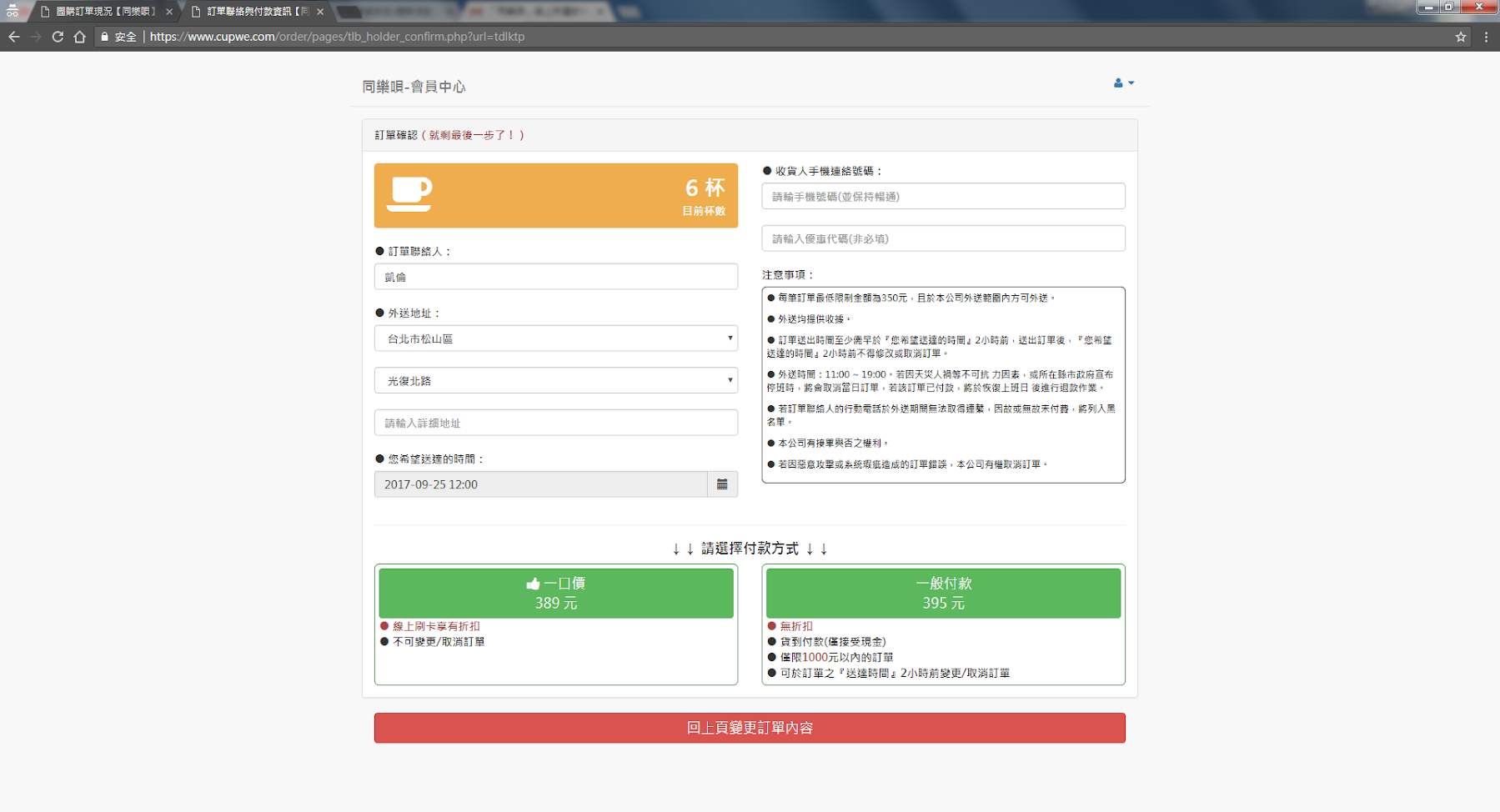Click the browser forward arrow

pyautogui.click(x=35, y=37)
